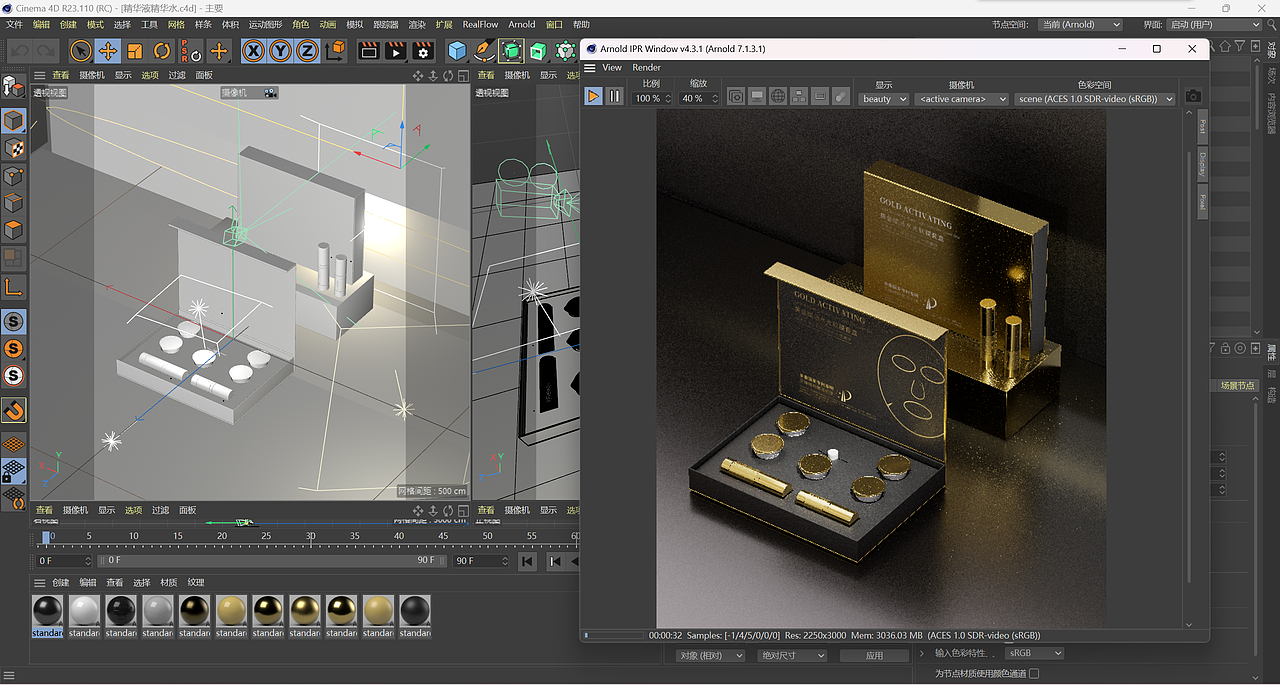The width and height of the screenshot is (1280, 685).
Task: Open the 节点空间 当前 (Arnold) dropdown
Action: [1079, 24]
